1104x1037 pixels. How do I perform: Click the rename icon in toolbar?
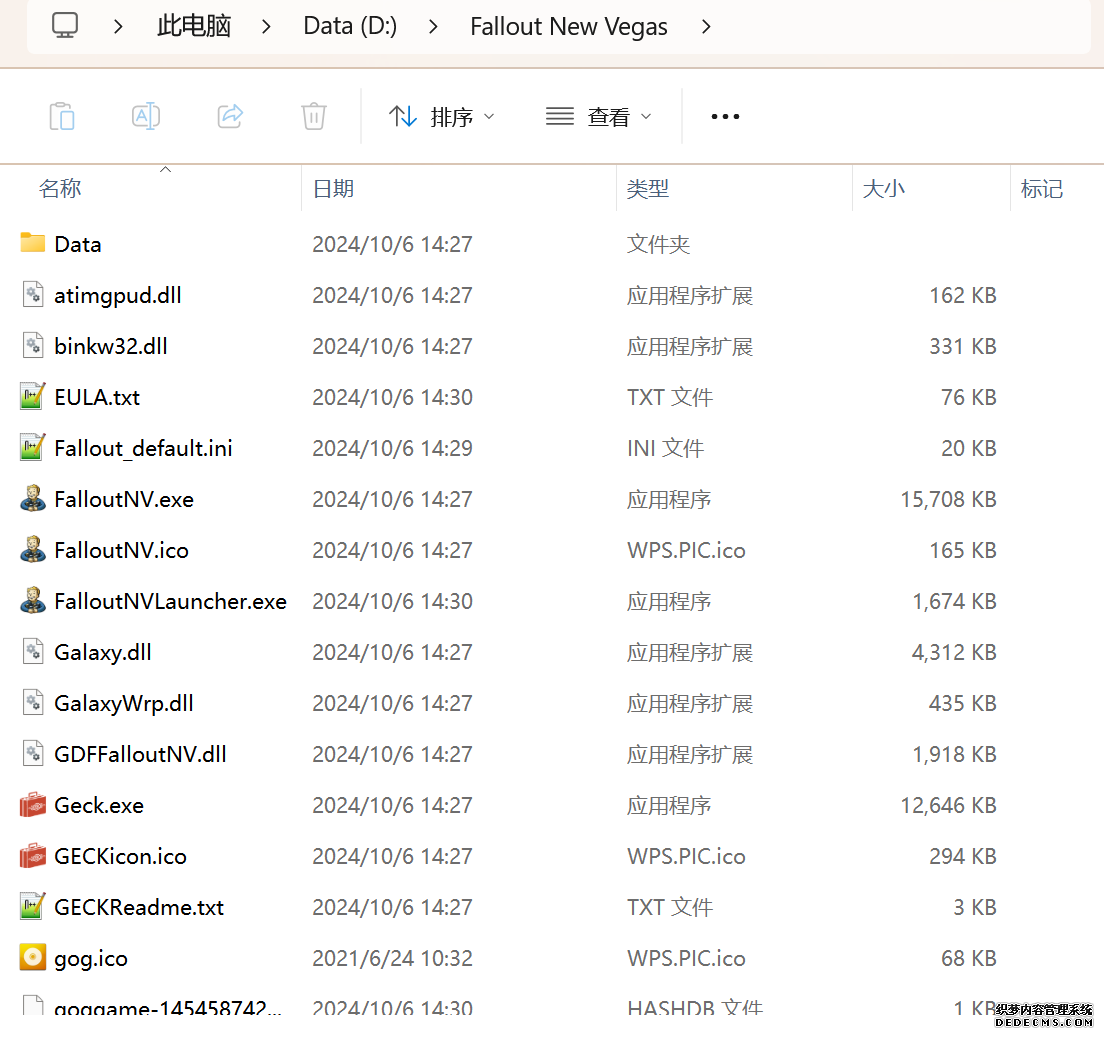click(146, 116)
